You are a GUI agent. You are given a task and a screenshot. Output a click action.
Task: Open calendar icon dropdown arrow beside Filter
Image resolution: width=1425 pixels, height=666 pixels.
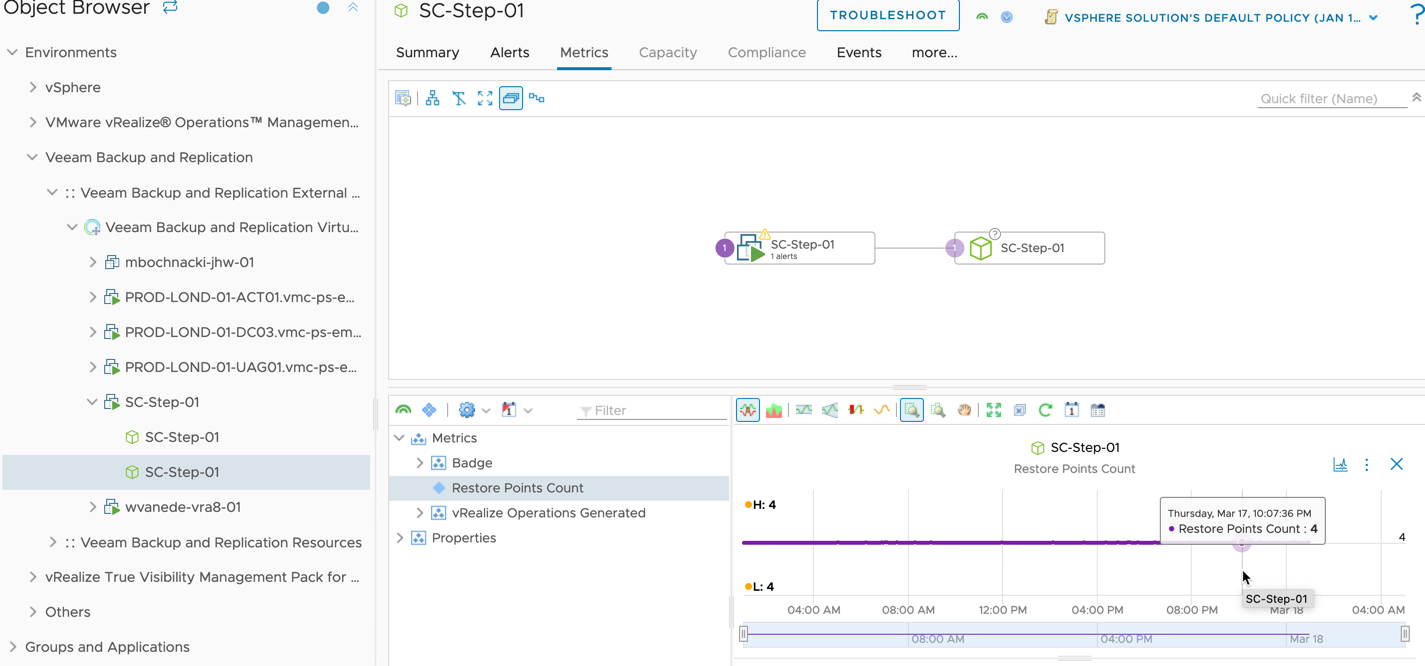coord(528,411)
